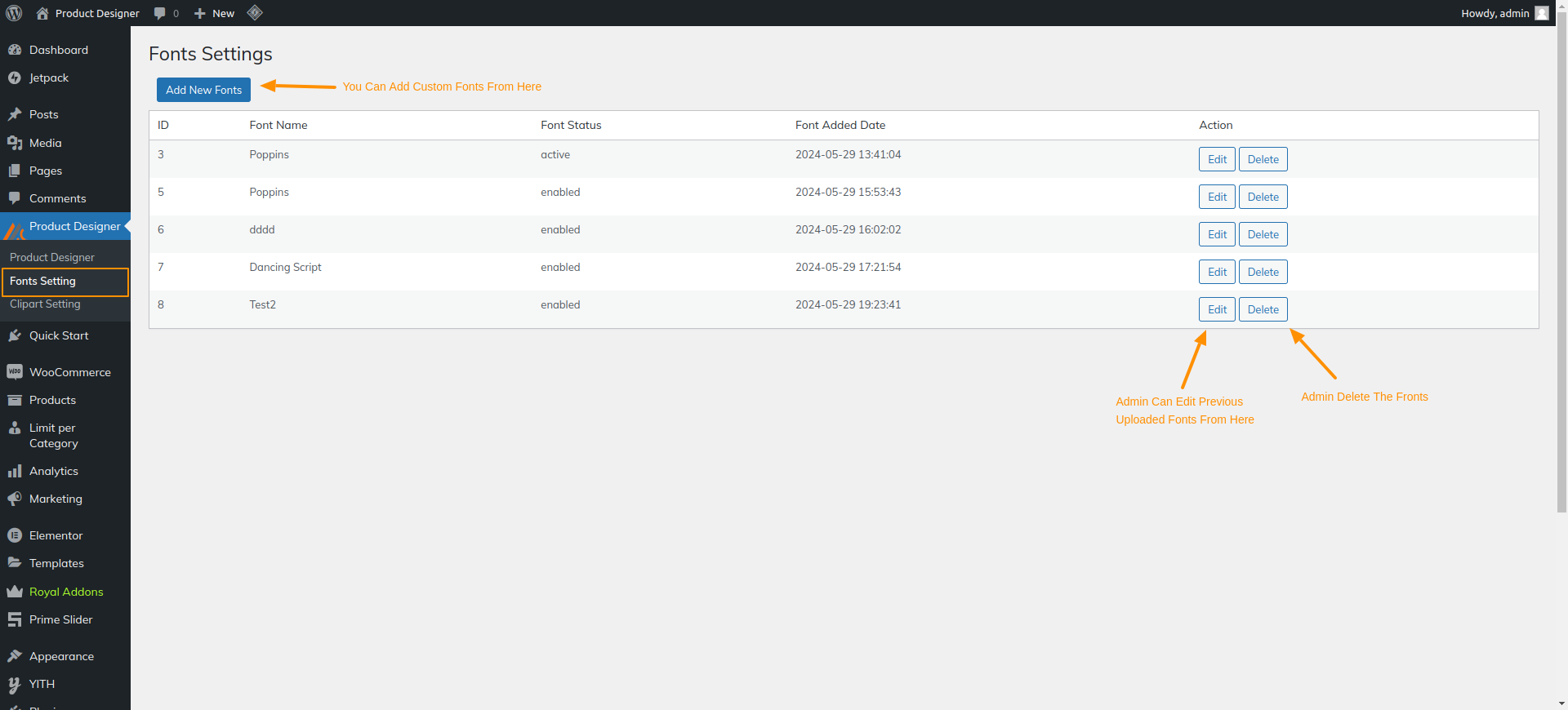This screenshot has width=1568, height=710.
Task: Click the Analytics bar chart icon
Action: (x=15, y=471)
